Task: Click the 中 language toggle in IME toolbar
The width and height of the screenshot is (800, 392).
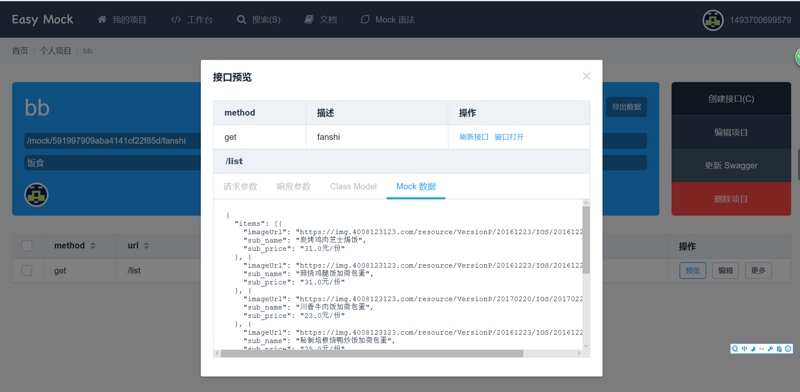Action: tap(744, 349)
